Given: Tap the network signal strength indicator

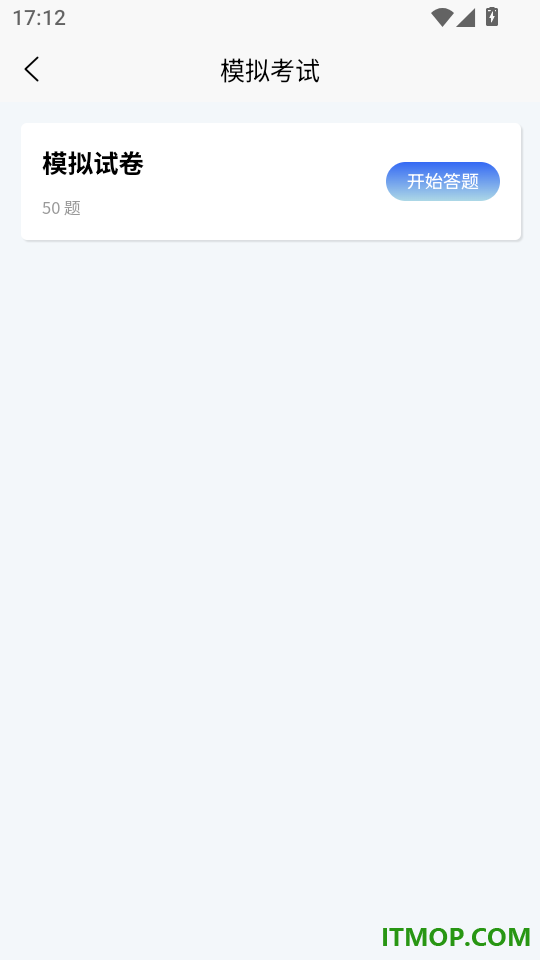Looking at the screenshot, I should pos(466,18).
